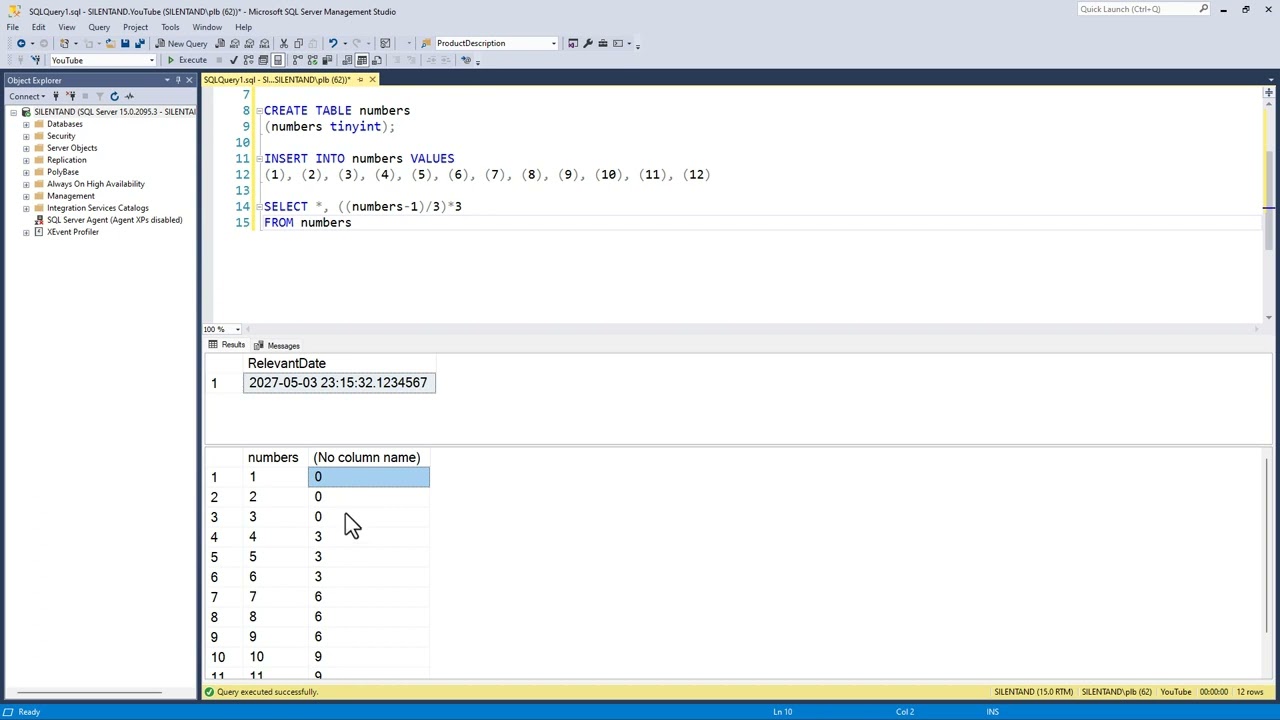Click the Find in Files icon
Screen dimensions: 1280x720
[x=426, y=43]
